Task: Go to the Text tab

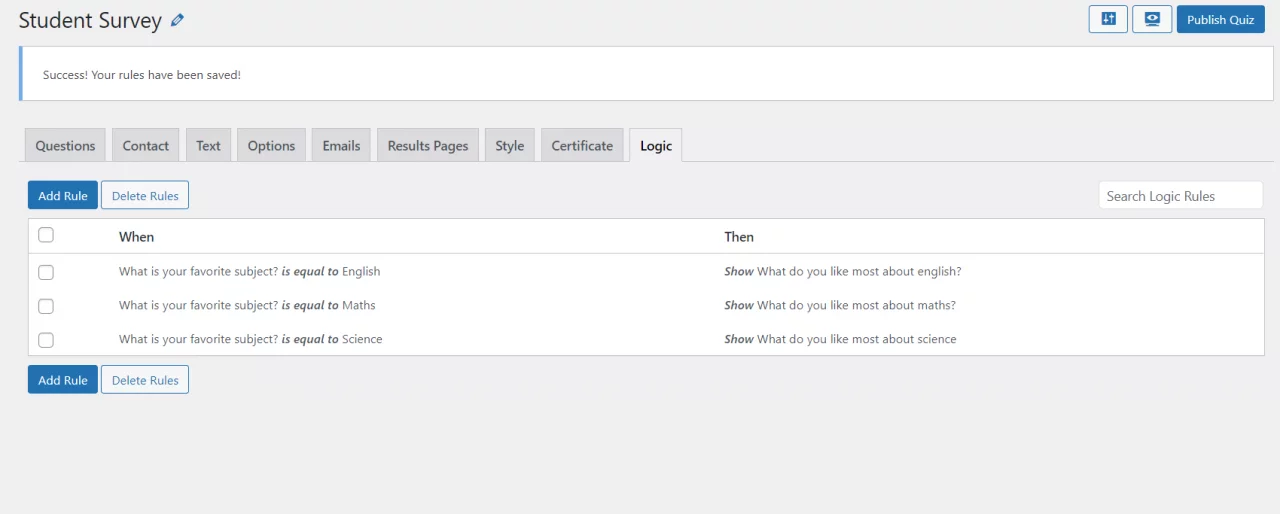Action: coord(208,145)
